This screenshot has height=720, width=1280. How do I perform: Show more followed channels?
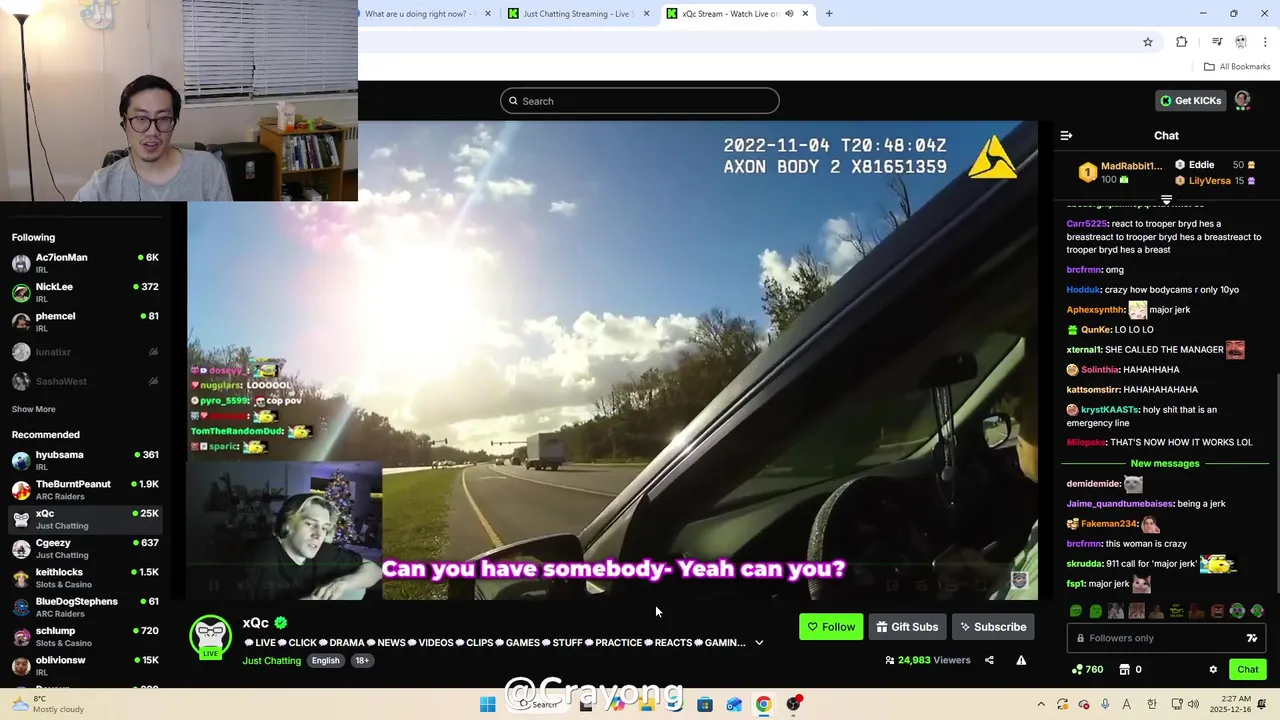[x=33, y=409]
